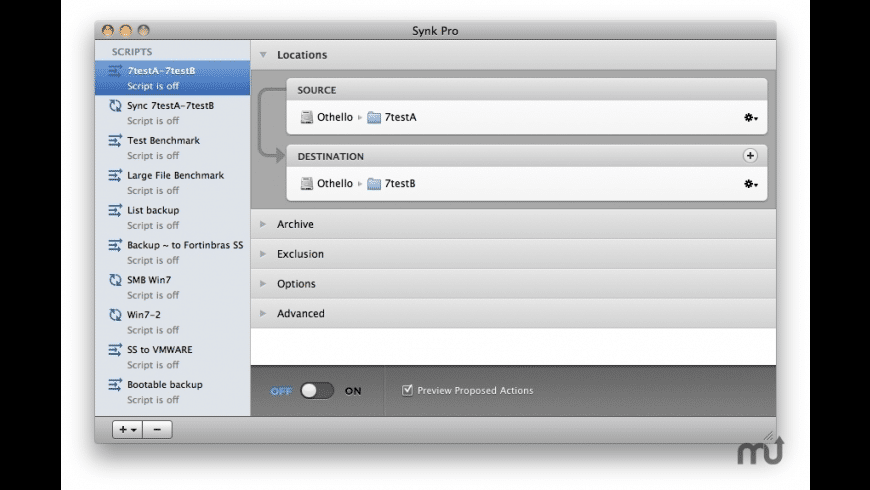The height and width of the screenshot is (490, 870).
Task: Click the backup icon for Test Benchmark
Action: point(115,140)
